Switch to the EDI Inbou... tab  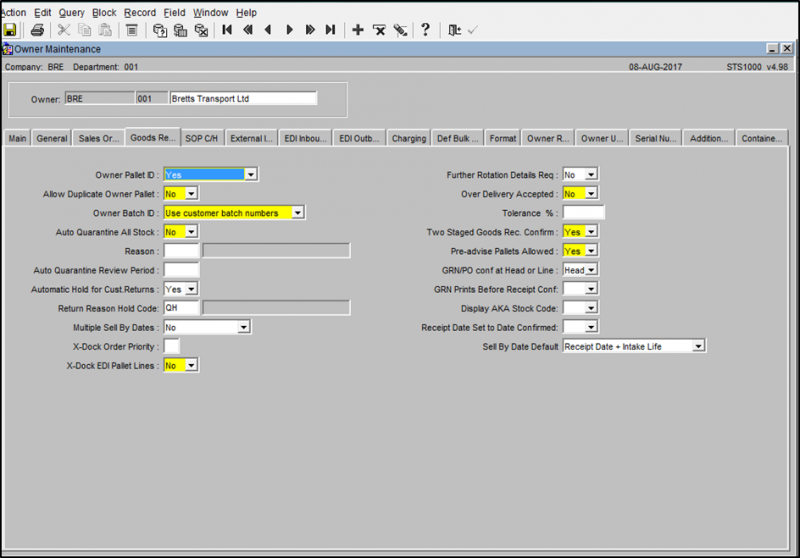[305, 138]
